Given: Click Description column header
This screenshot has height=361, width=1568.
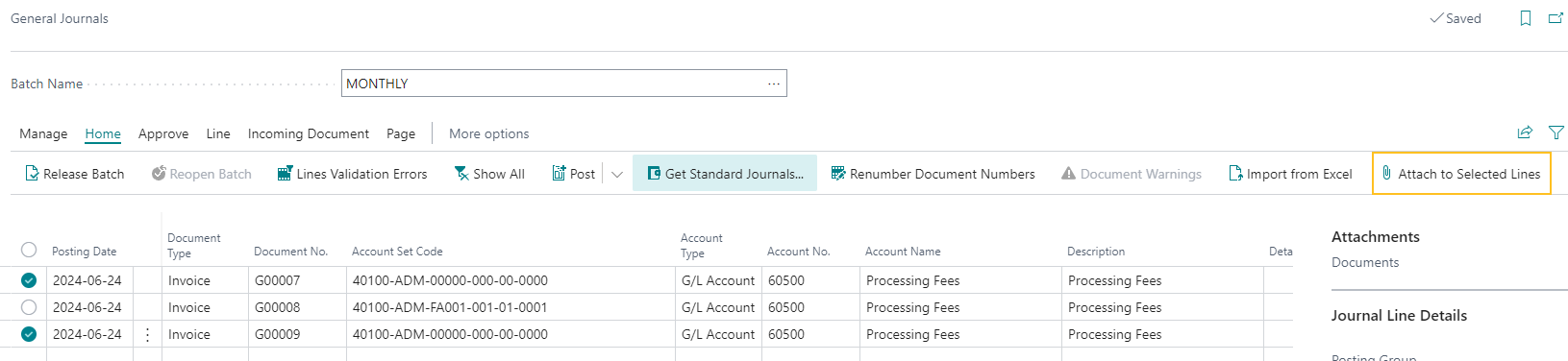Looking at the screenshot, I should pos(1096,252).
